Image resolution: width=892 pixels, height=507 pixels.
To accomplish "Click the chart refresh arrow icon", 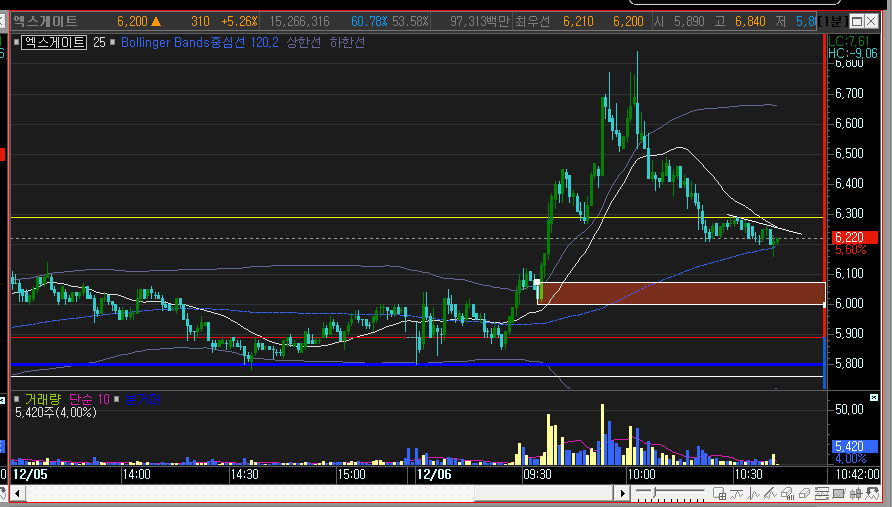I will (x=872, y=493).
